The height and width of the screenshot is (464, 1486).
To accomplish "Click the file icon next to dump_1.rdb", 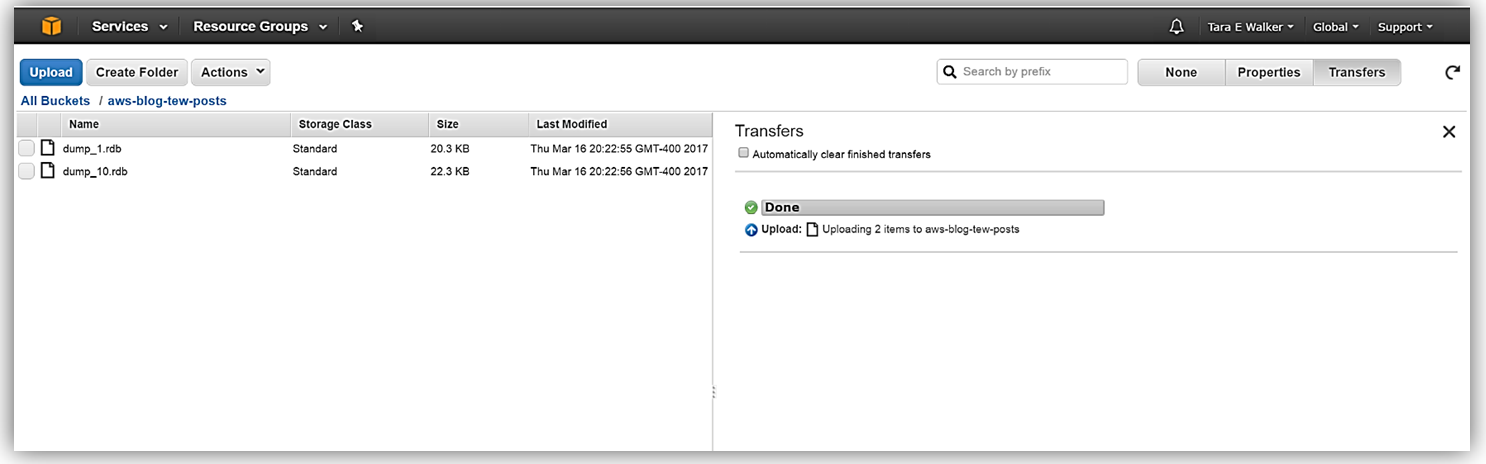I will [47, 148].
